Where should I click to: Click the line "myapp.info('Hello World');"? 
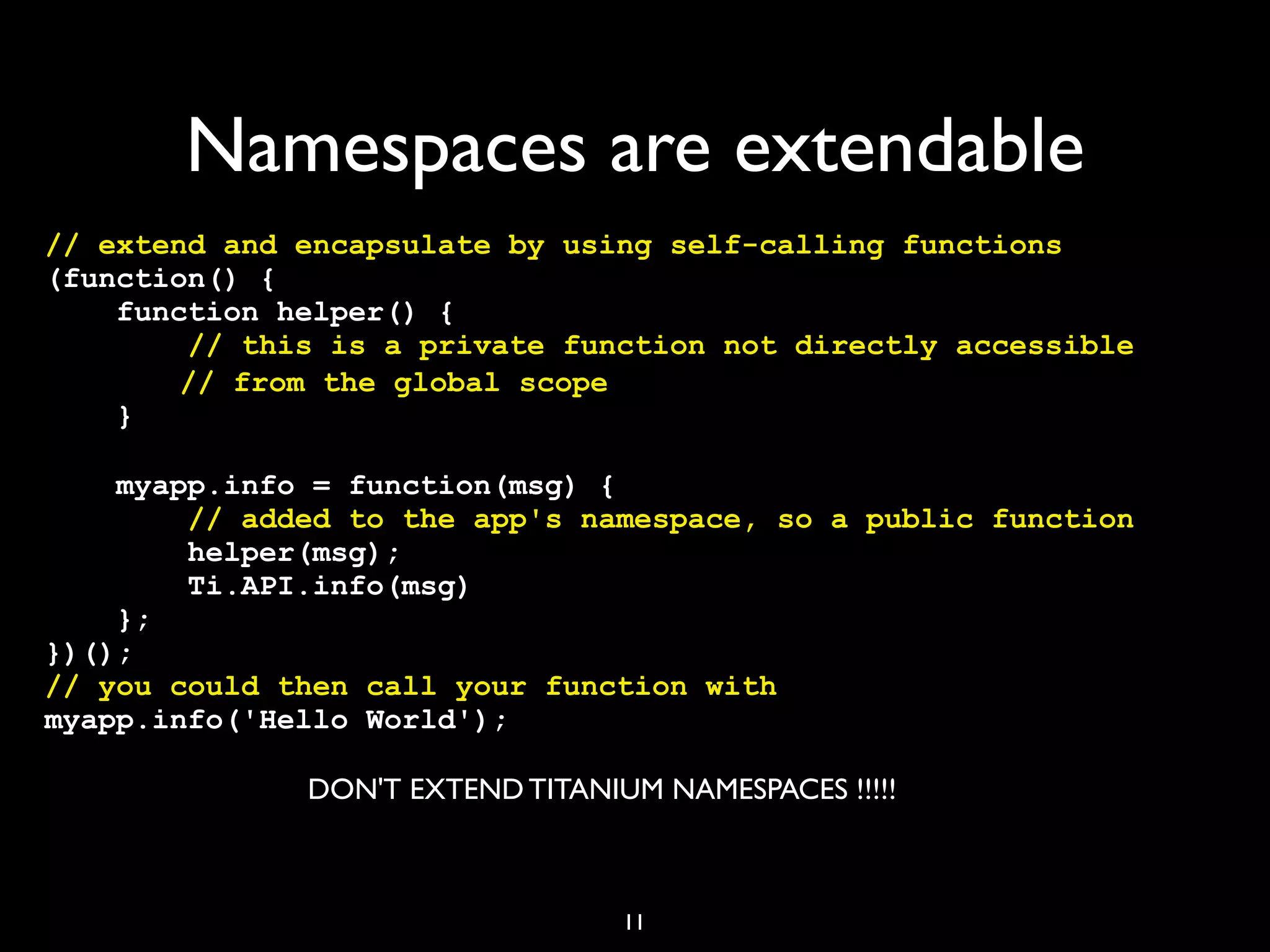275,720
